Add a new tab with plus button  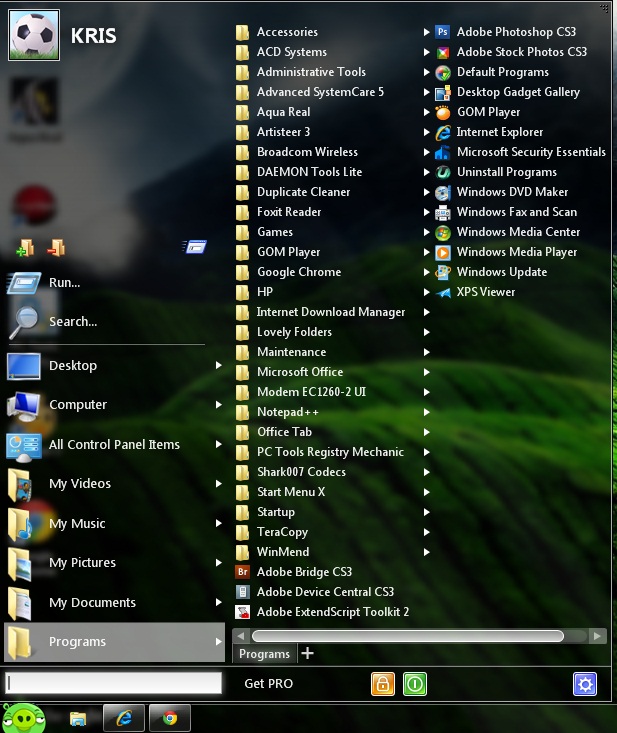[307, 653]
